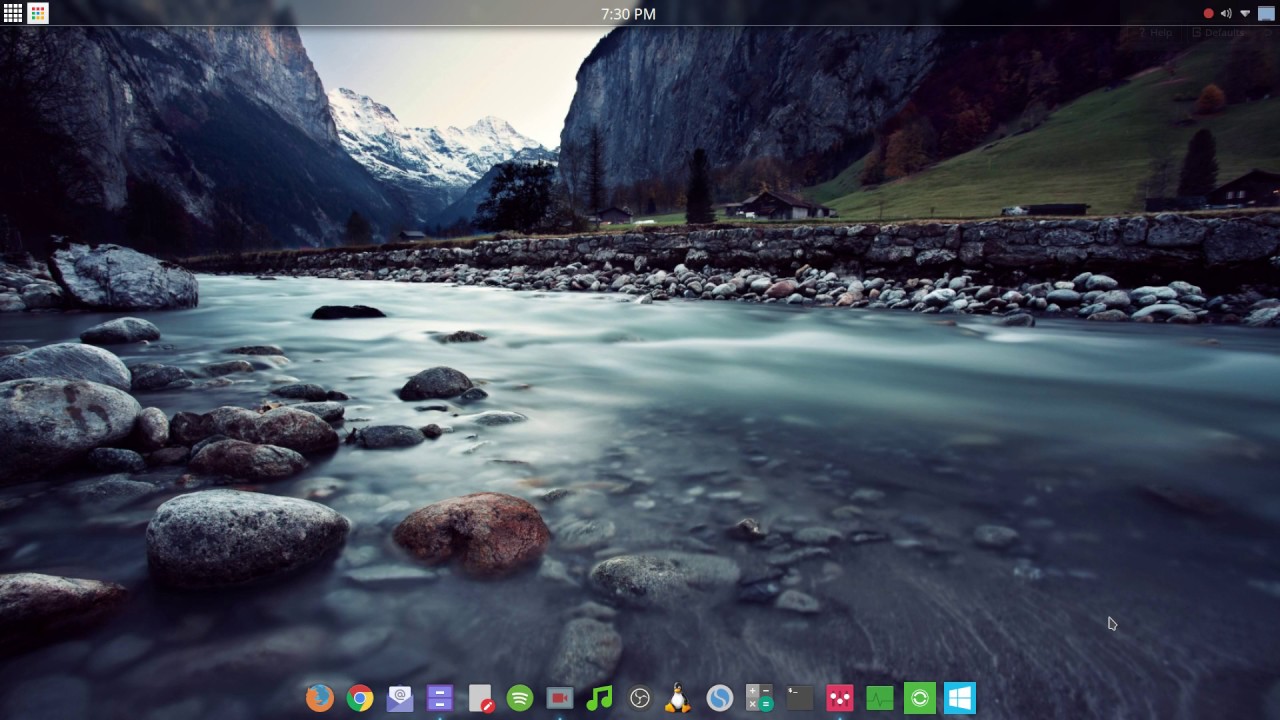Open the application grid launcher
The image size is (1280, 720).
pyautogui.click(x=13, y=14)
